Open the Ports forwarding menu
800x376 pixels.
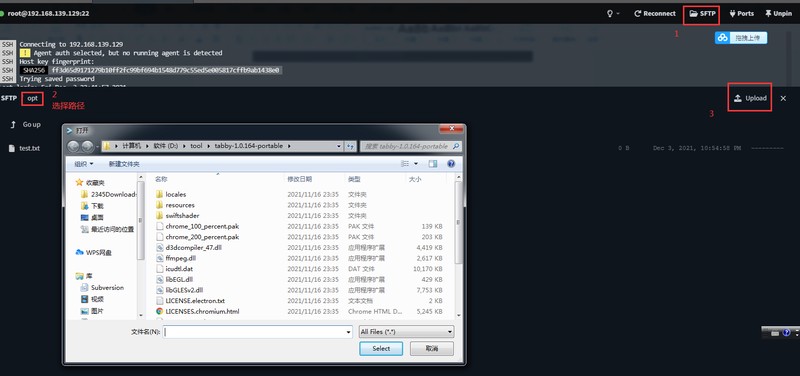click(741, 14)
